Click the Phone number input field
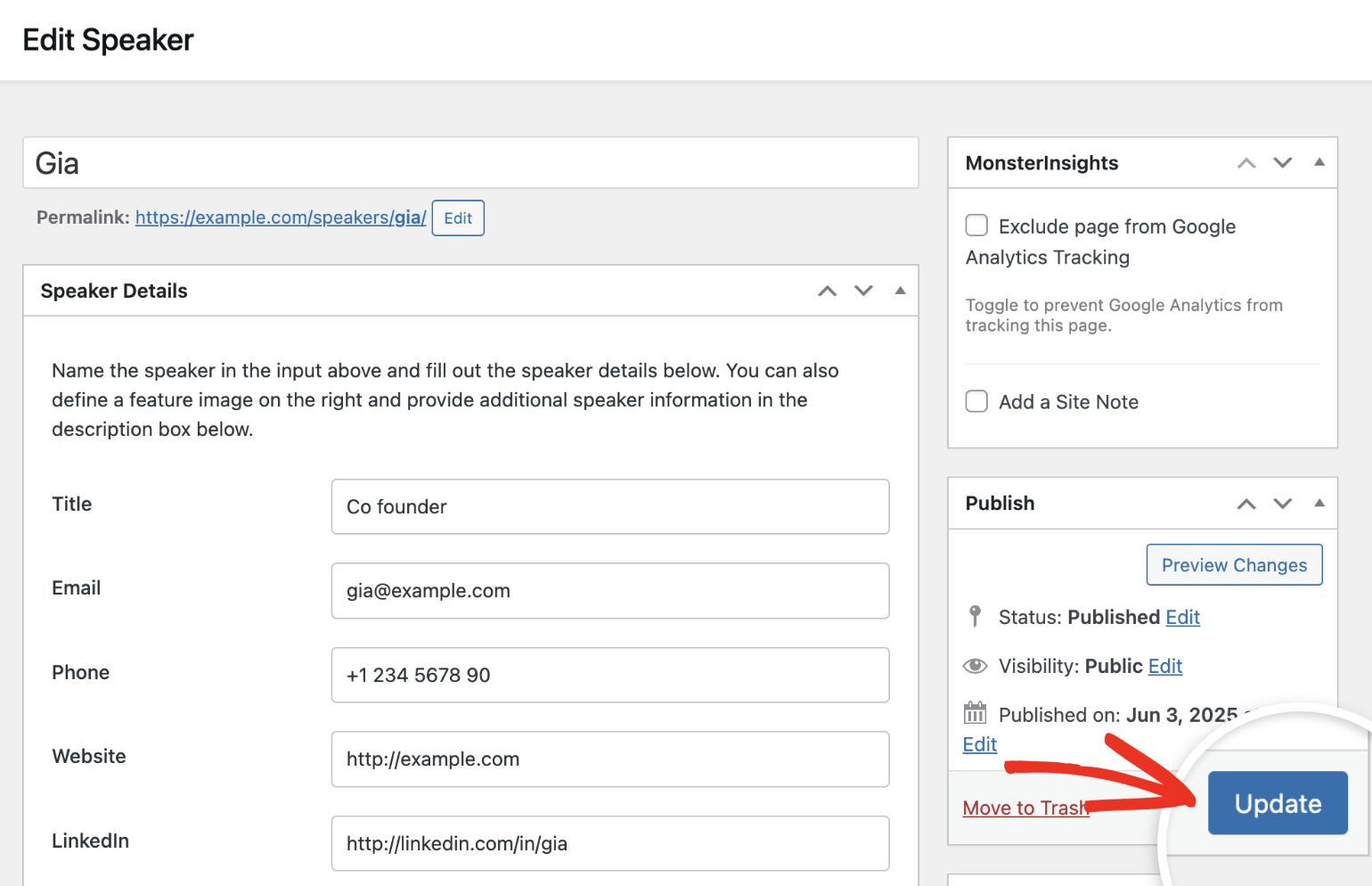This screenshot has height=886, width=1372. [x=610, y=675]
